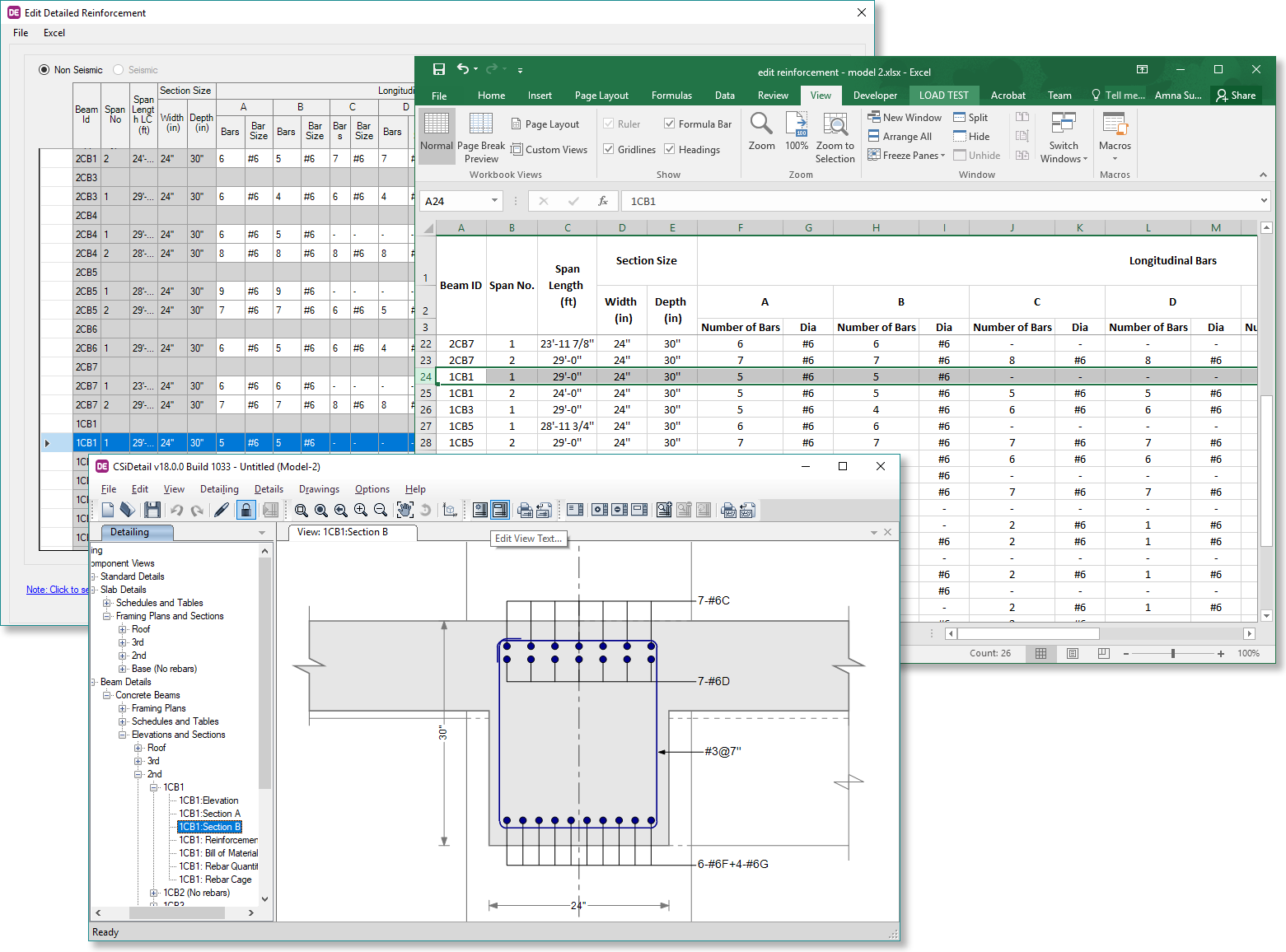
Task: Open the Options menu in CSiDetail
Action: (x=372, y=489)
